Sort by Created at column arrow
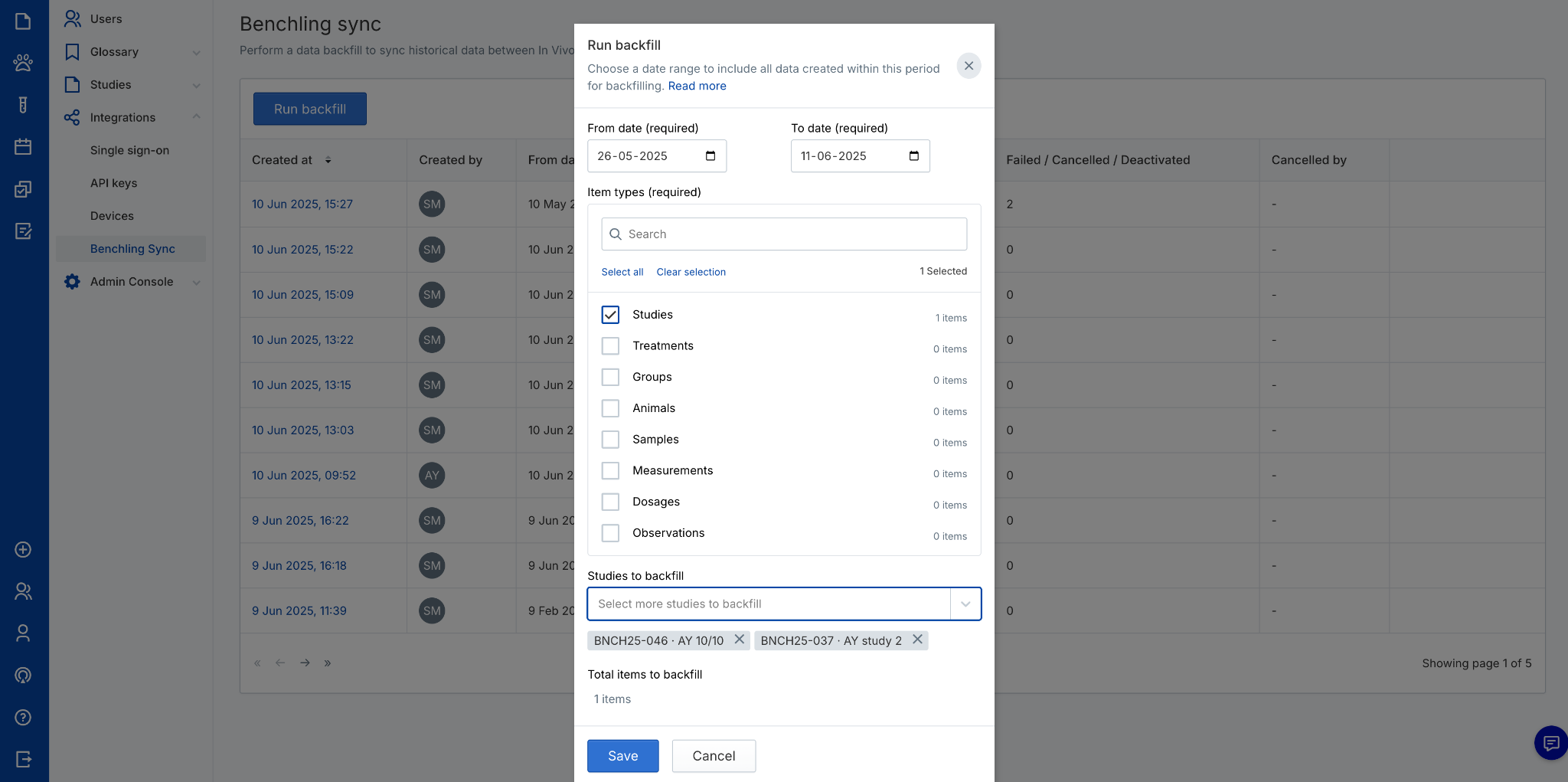 pos(328,160)
